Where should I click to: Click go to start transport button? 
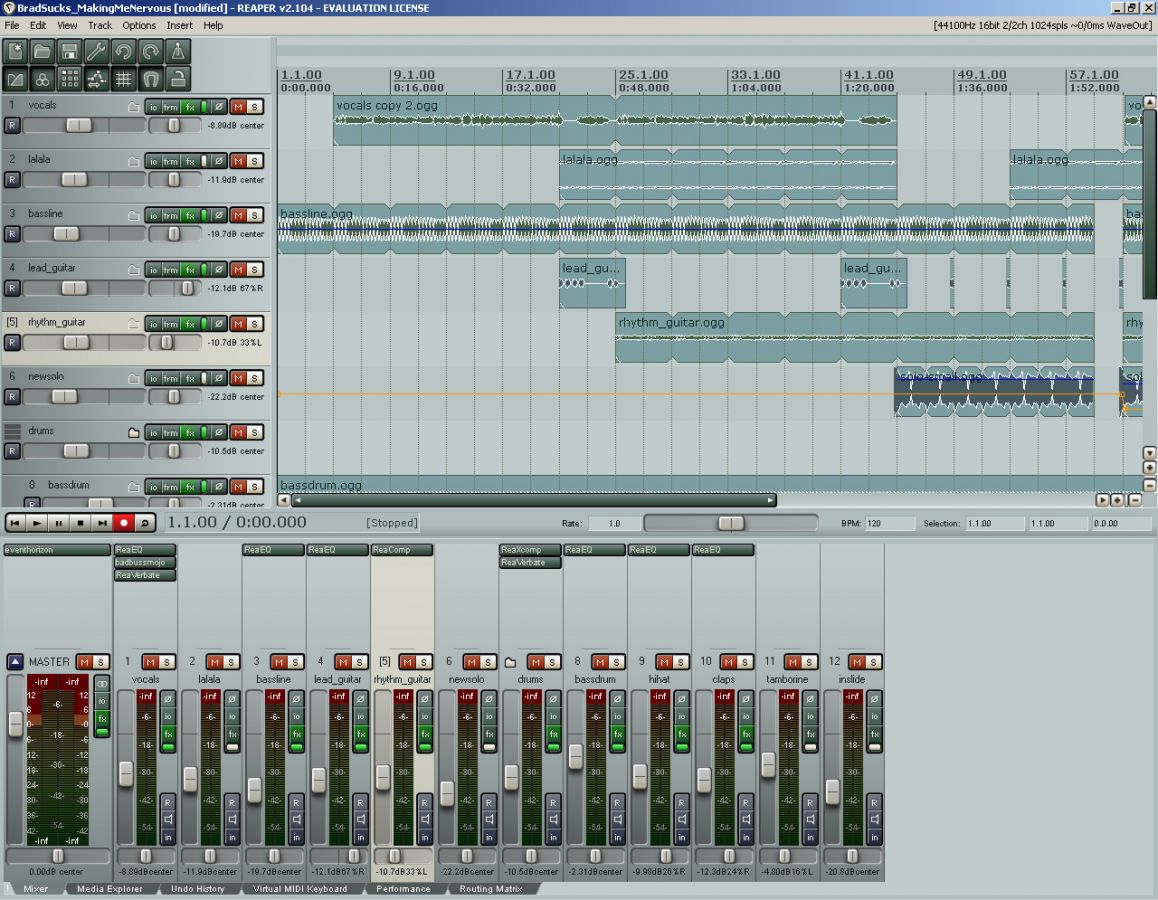[x=14, y=523]
